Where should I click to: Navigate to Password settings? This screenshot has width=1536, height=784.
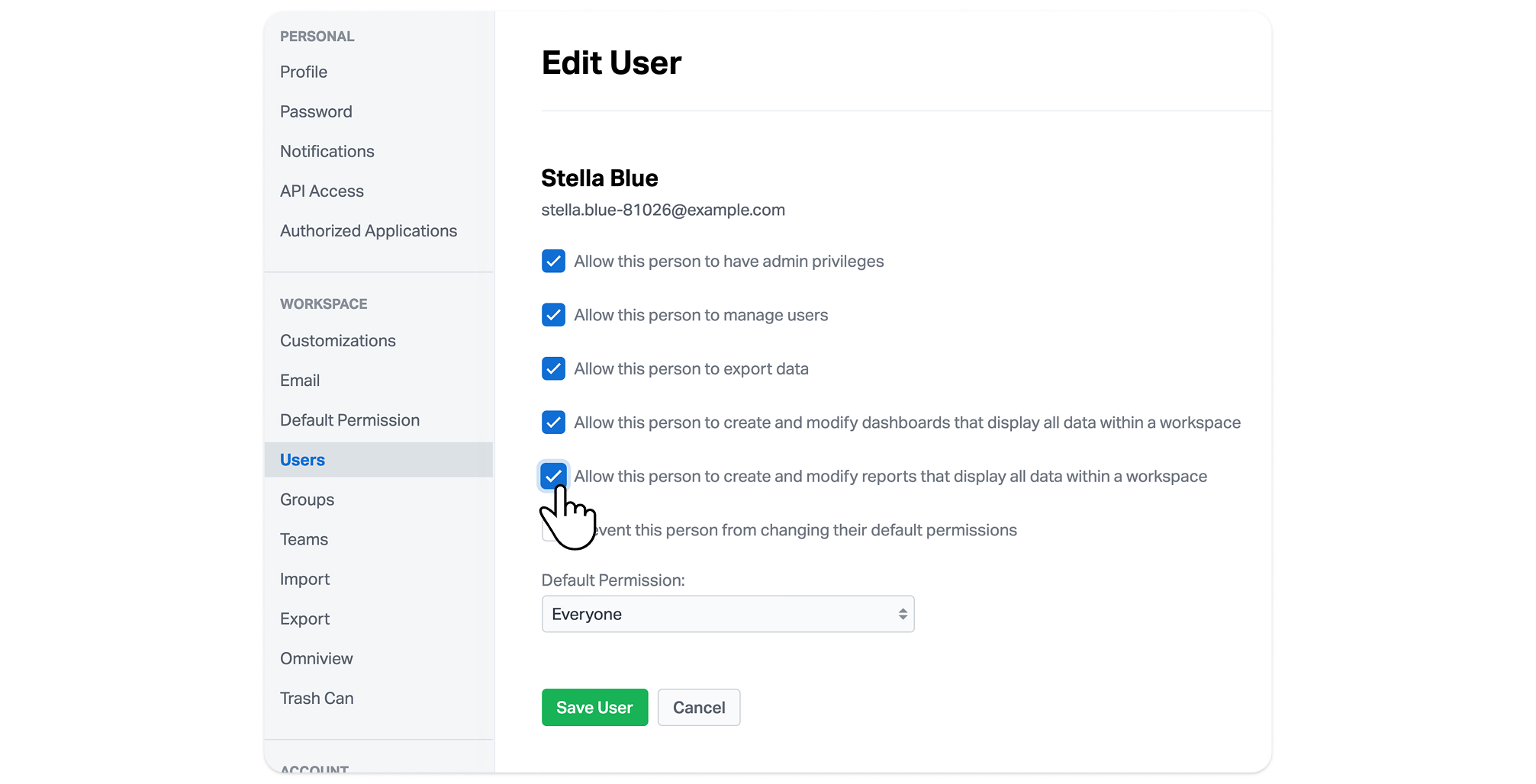click(x=316, y=111)
